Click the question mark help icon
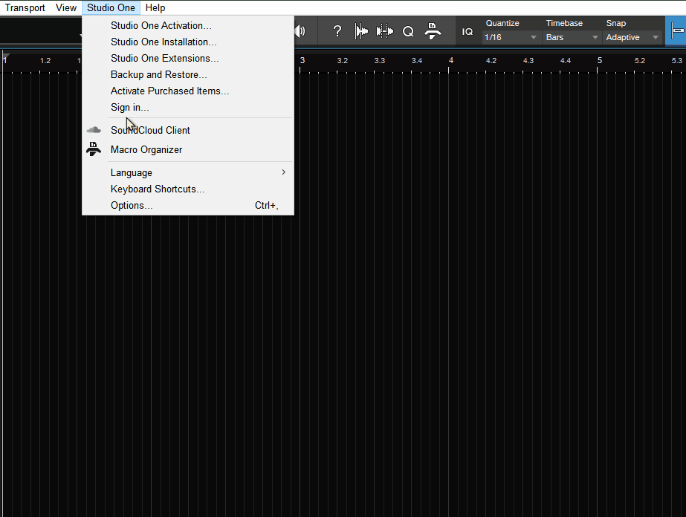686x517 pixels. pyautogui.click(x=337, y=31)
